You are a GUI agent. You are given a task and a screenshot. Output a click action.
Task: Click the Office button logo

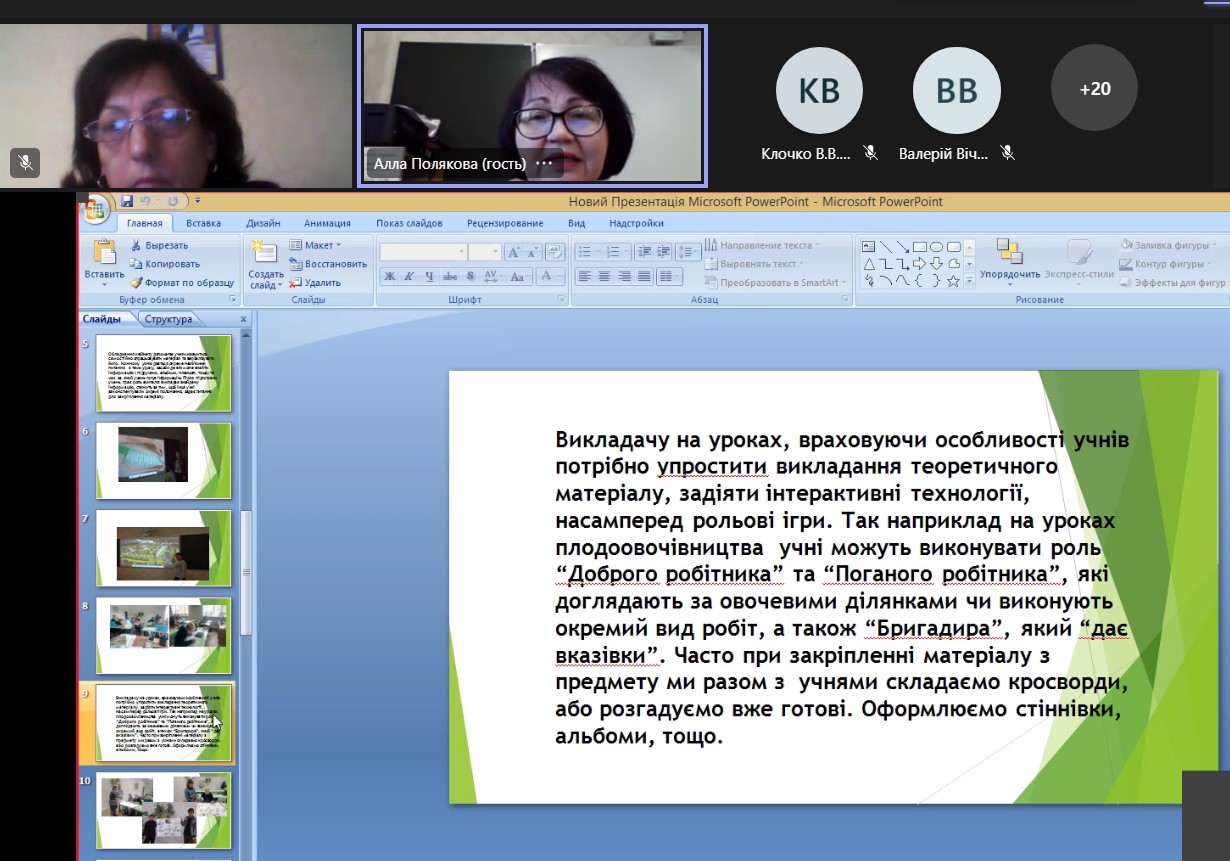[95, 208]
